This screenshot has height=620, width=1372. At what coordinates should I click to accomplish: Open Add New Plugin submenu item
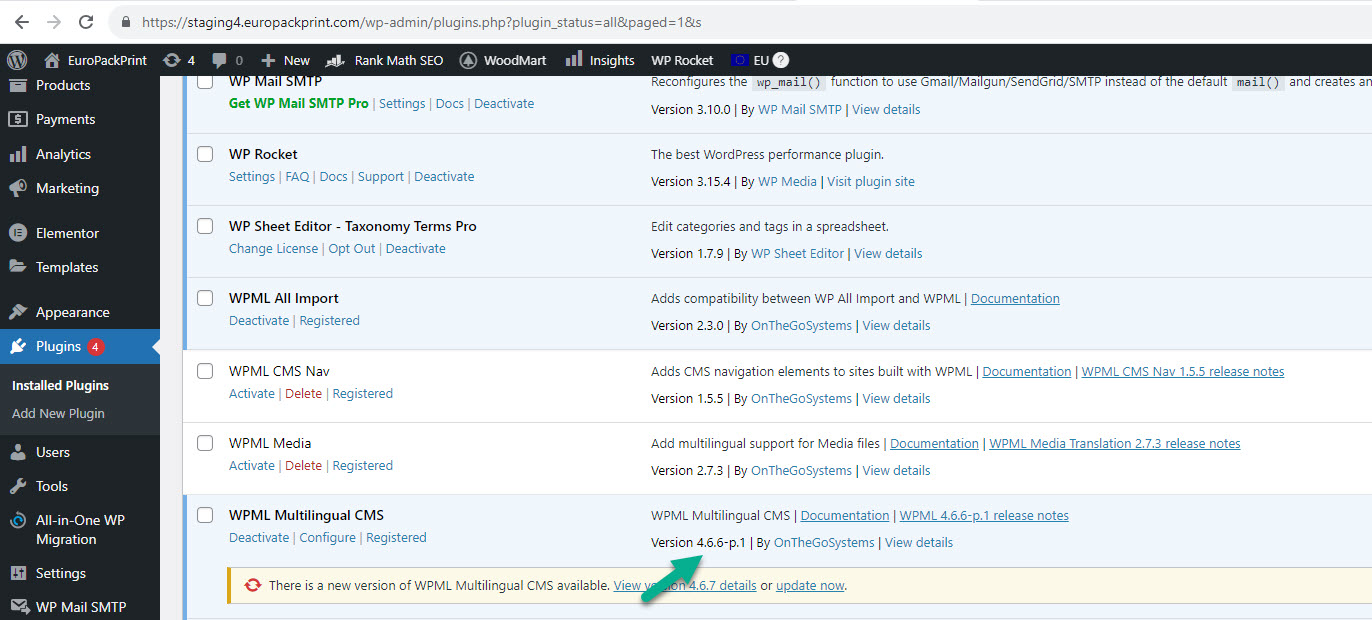click(58, 413)
